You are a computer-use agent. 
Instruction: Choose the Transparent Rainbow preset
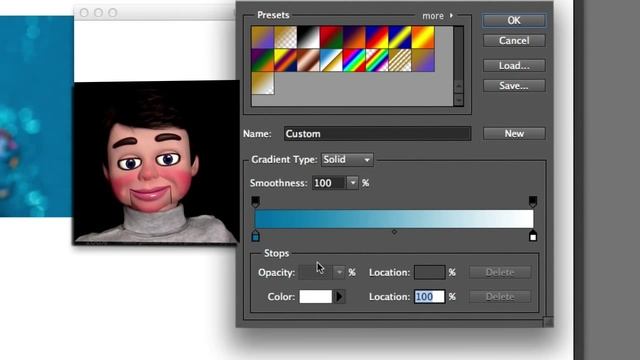pos(377,60)
